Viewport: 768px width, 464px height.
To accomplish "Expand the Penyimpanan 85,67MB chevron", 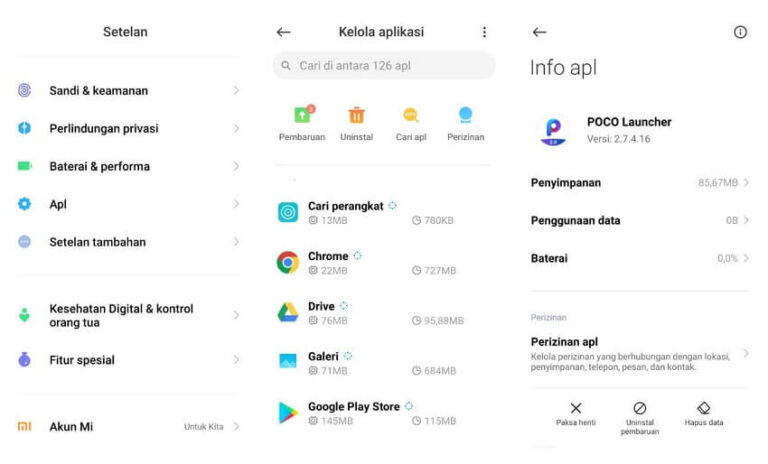I will click(746, 182).
